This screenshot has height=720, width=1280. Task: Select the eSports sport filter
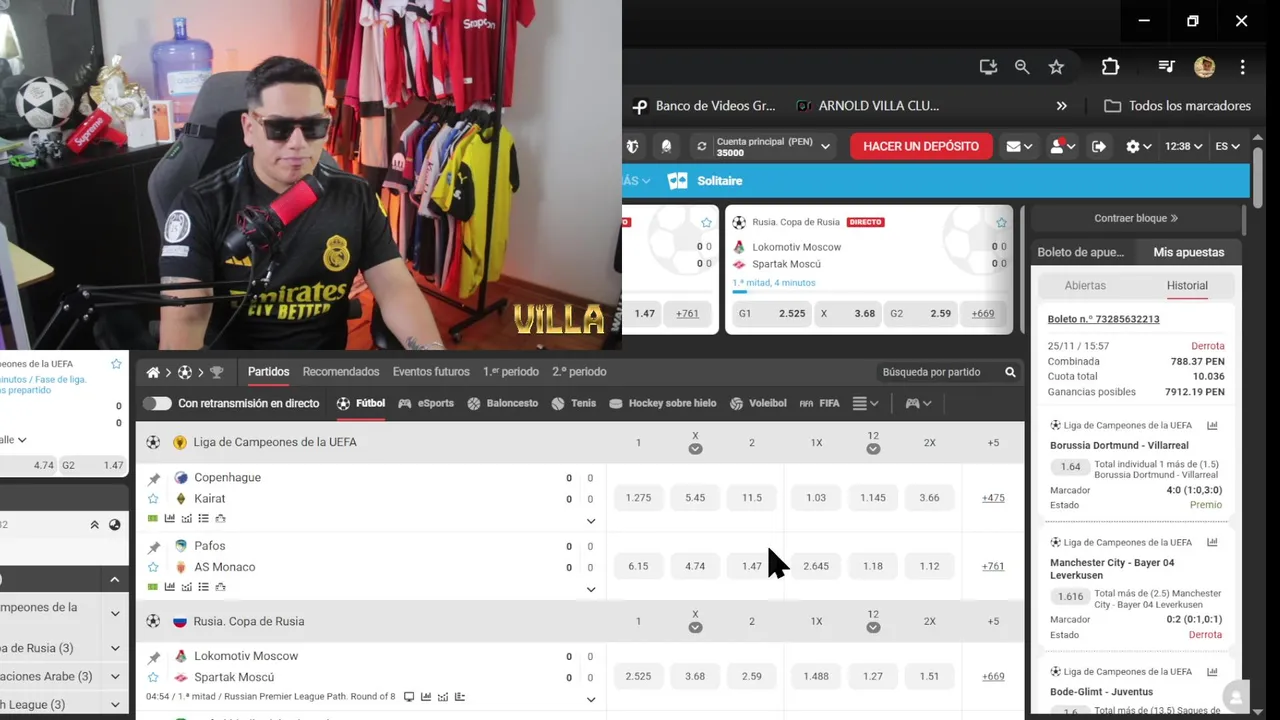426,404
